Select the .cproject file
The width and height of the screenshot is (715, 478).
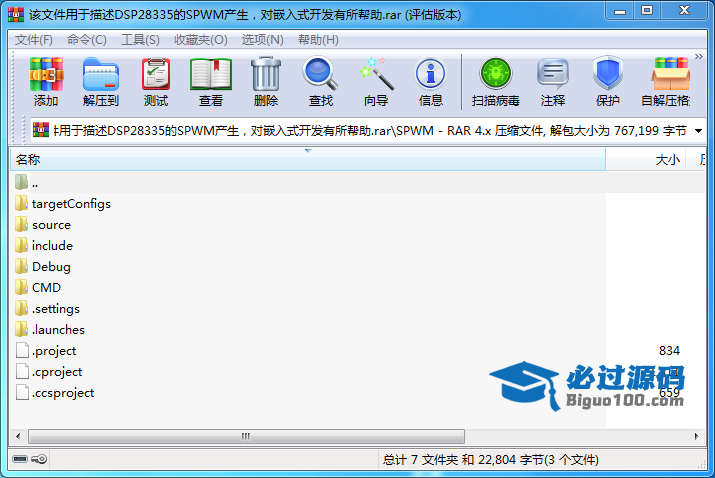point(48,371)
